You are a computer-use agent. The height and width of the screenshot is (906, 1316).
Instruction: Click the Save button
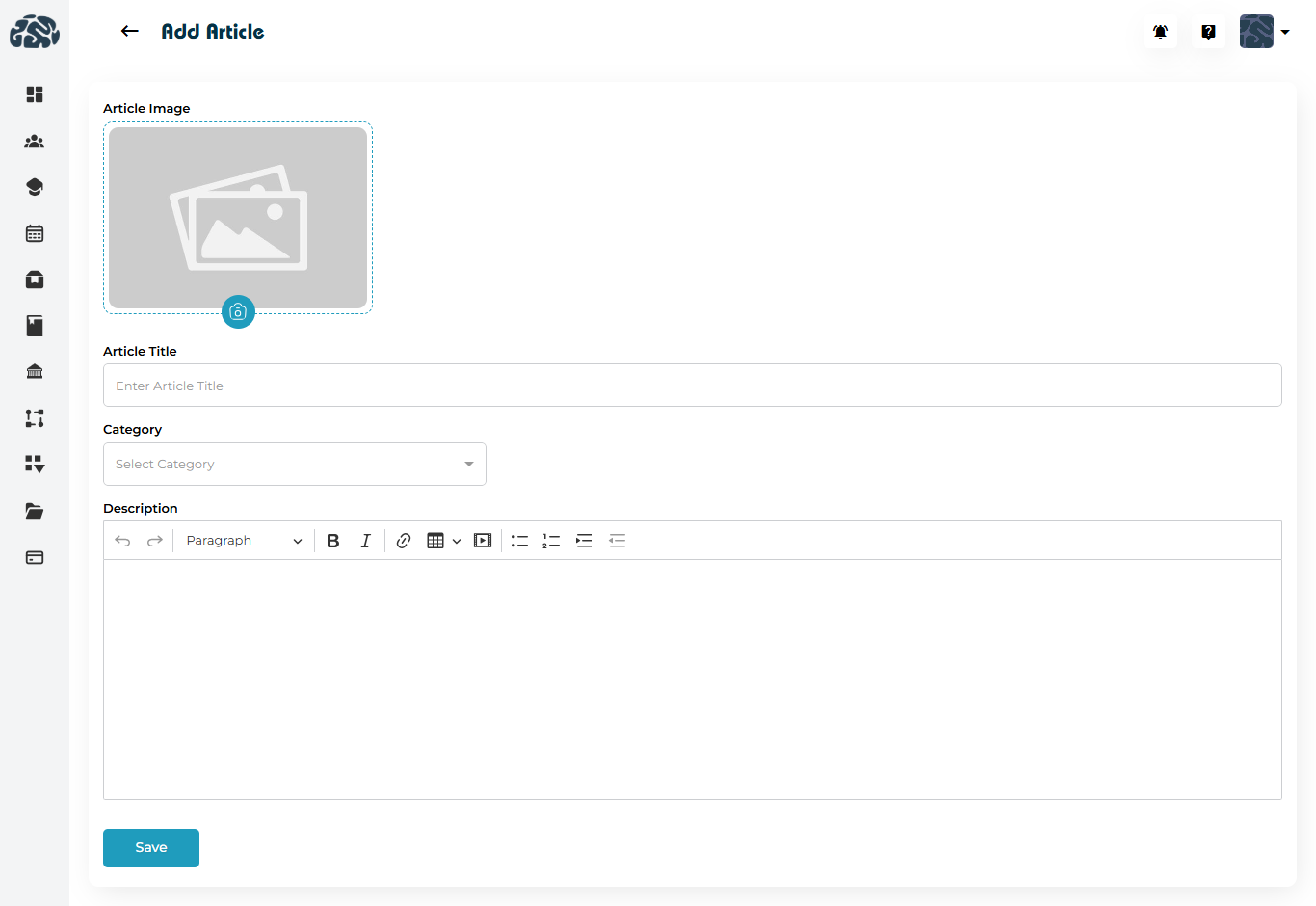click(x=151, y=848)
